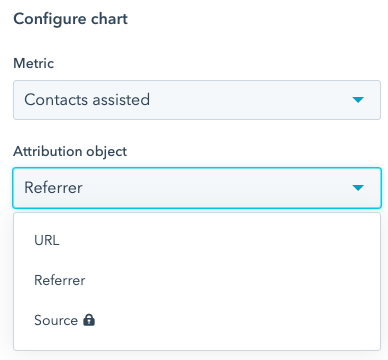The width and height of the screenshot is (388, 360).
Task: Expand the Contacts assisted metric selector
Action: pos(197,100)
